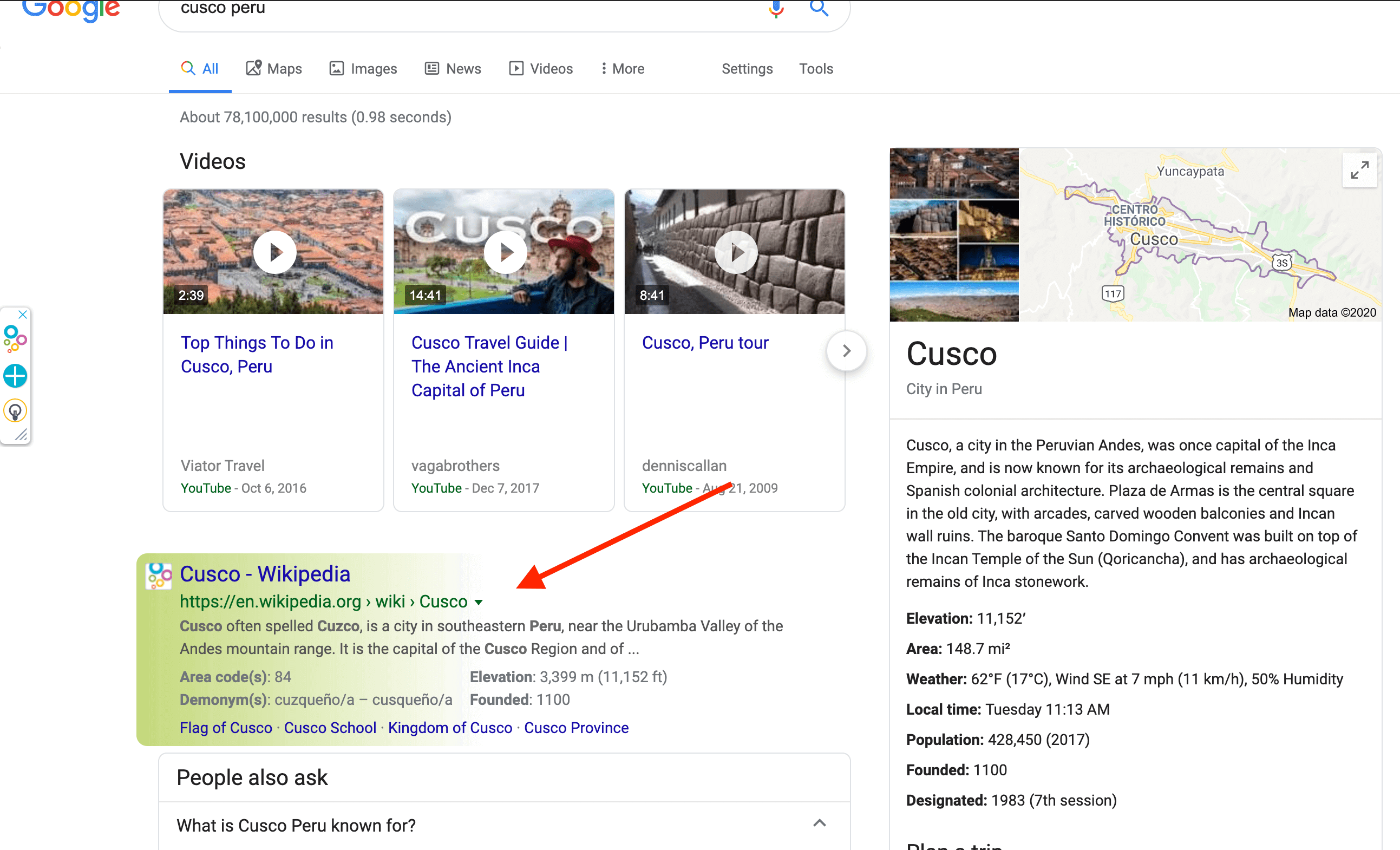Switch to the News tab

pos(453,69)
